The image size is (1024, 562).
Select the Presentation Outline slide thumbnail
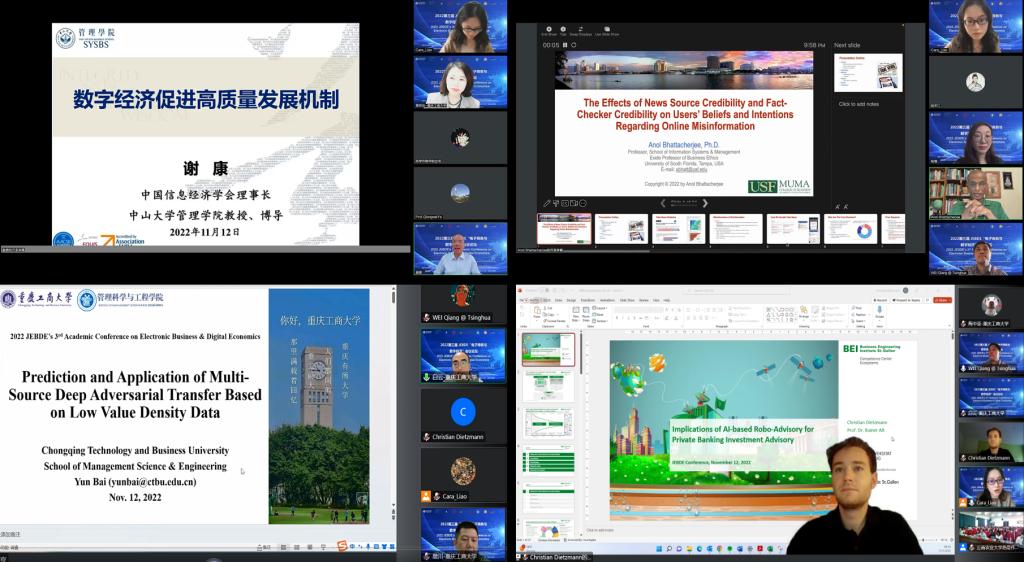[620, 228]
